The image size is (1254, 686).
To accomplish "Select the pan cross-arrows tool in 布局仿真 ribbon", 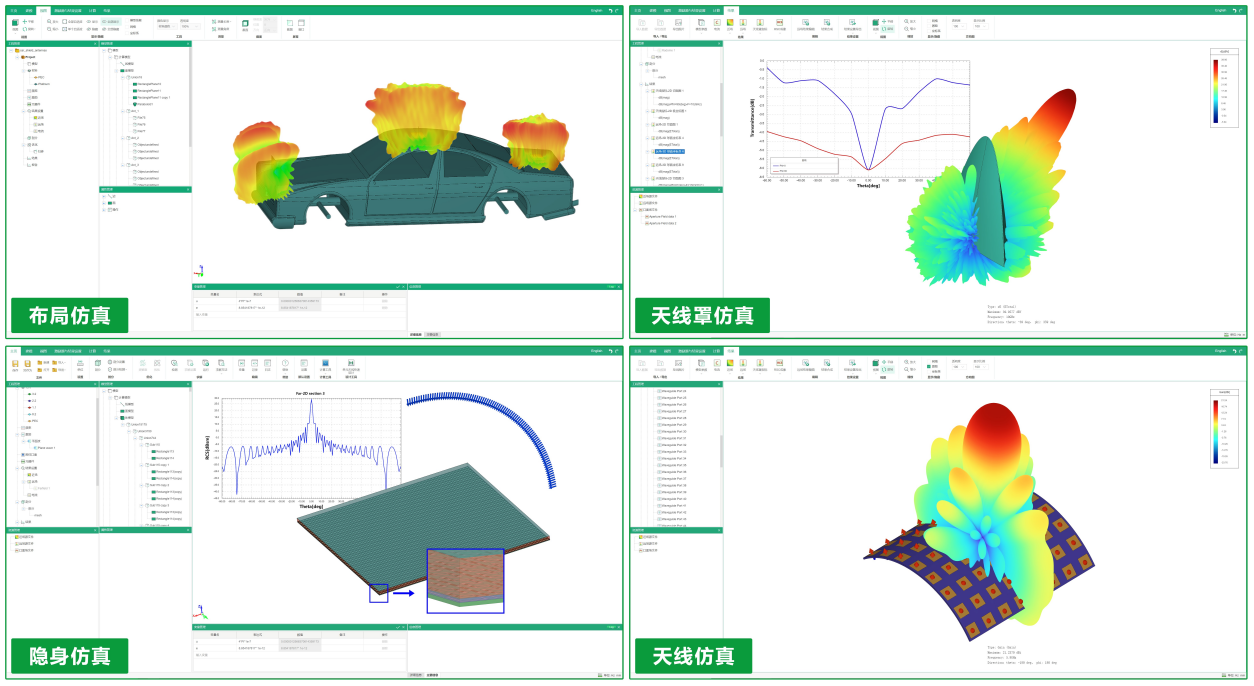I will 26,21.
